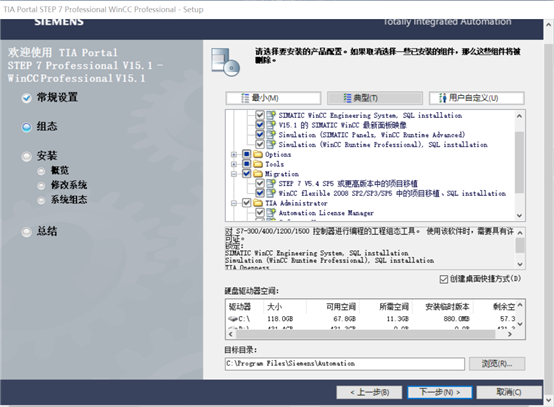
Task: Click the 67.8GB available space cell
Action: click(344, 319)
